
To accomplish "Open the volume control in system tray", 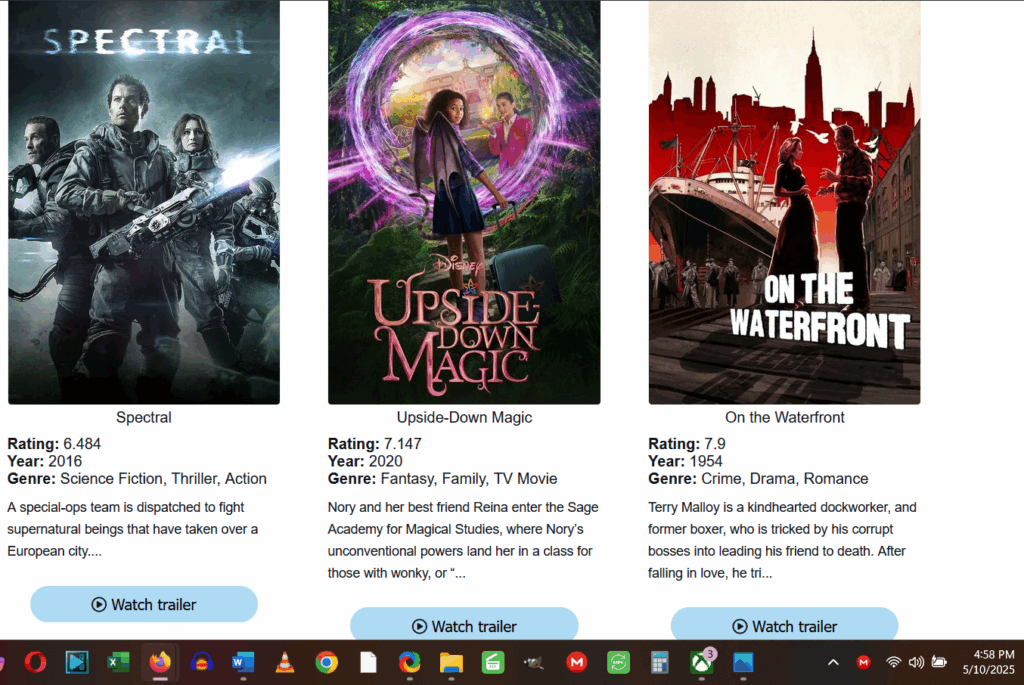I will [916, 662].
